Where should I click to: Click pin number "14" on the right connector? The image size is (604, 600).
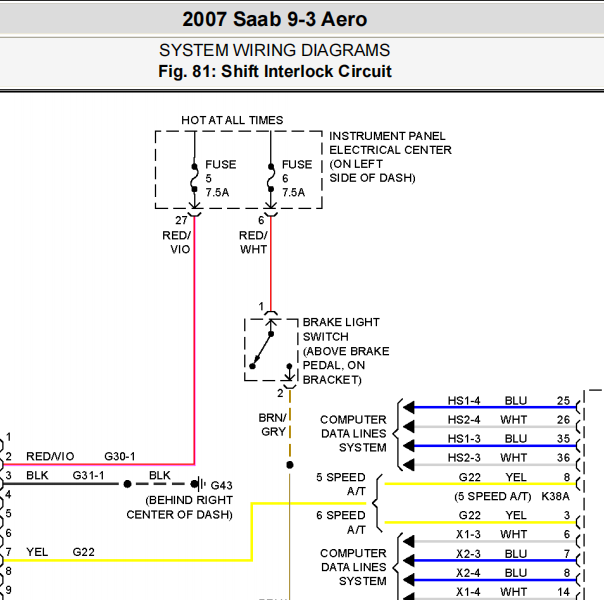[x=563, y=592]
